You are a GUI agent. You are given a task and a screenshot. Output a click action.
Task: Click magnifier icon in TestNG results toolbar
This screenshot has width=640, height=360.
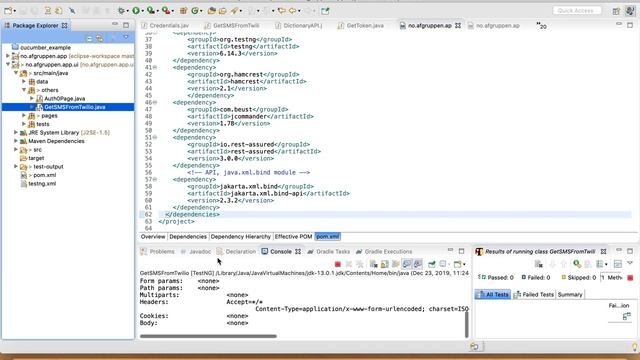coord(576,264)
